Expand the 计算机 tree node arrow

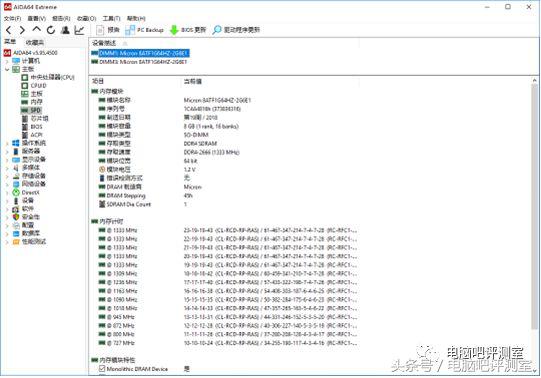pyautogui.click(x=7, y=61)
